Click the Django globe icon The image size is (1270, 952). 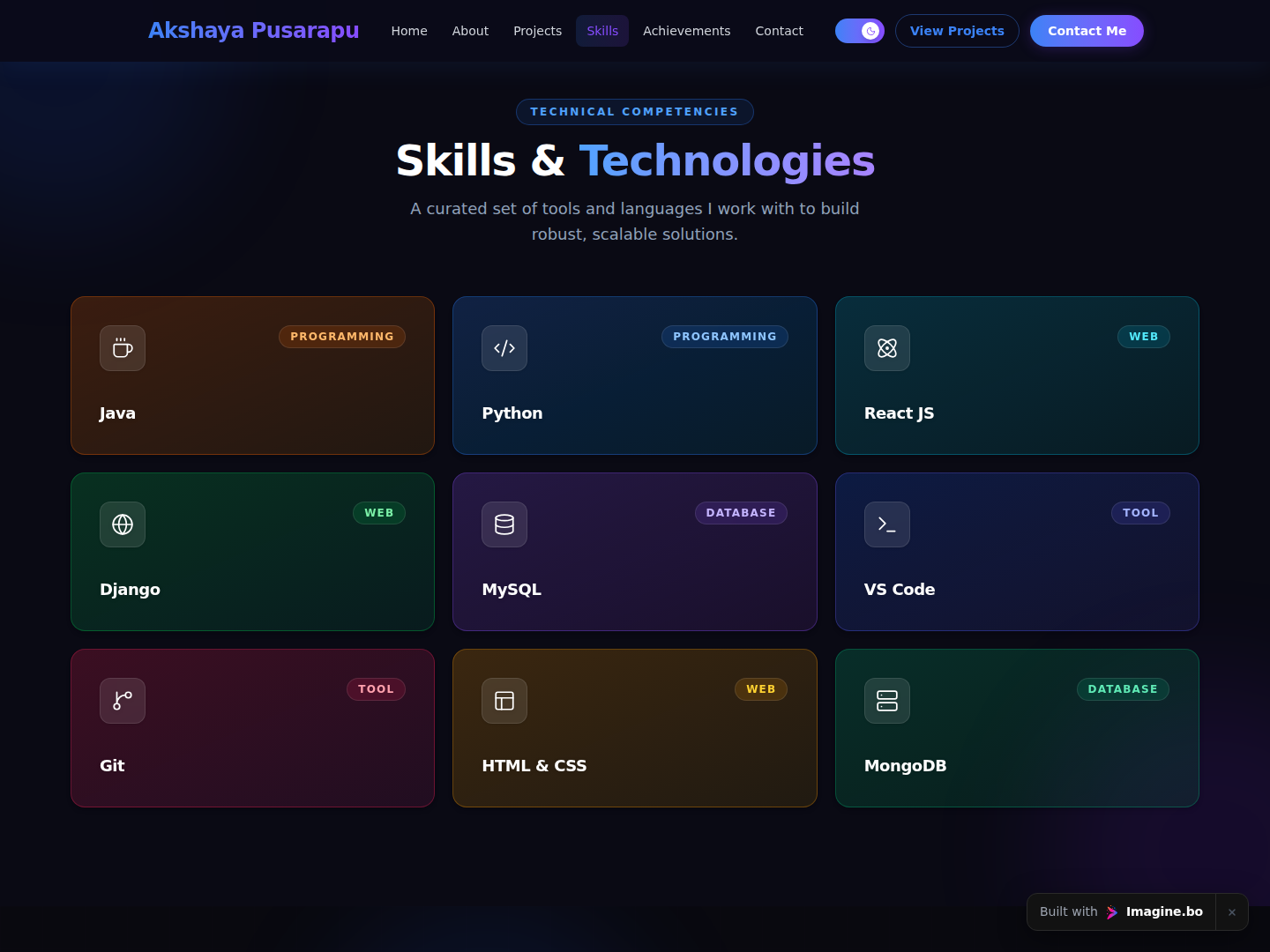coord(123,524)
